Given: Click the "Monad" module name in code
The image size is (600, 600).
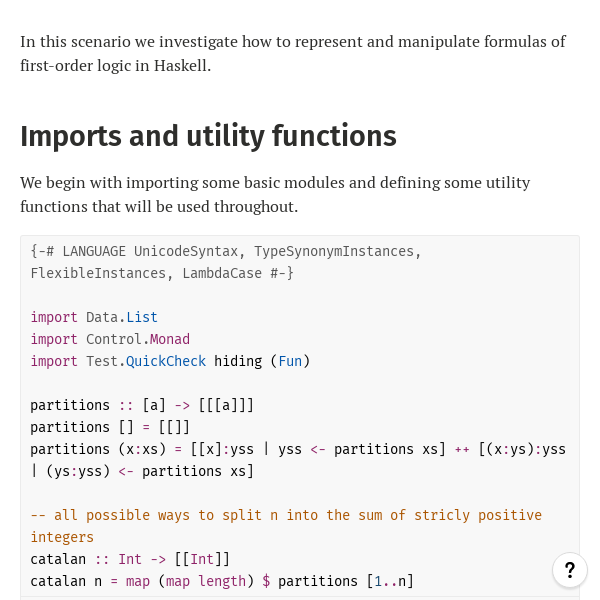Looking at the screenshot, I should point(170,339).
